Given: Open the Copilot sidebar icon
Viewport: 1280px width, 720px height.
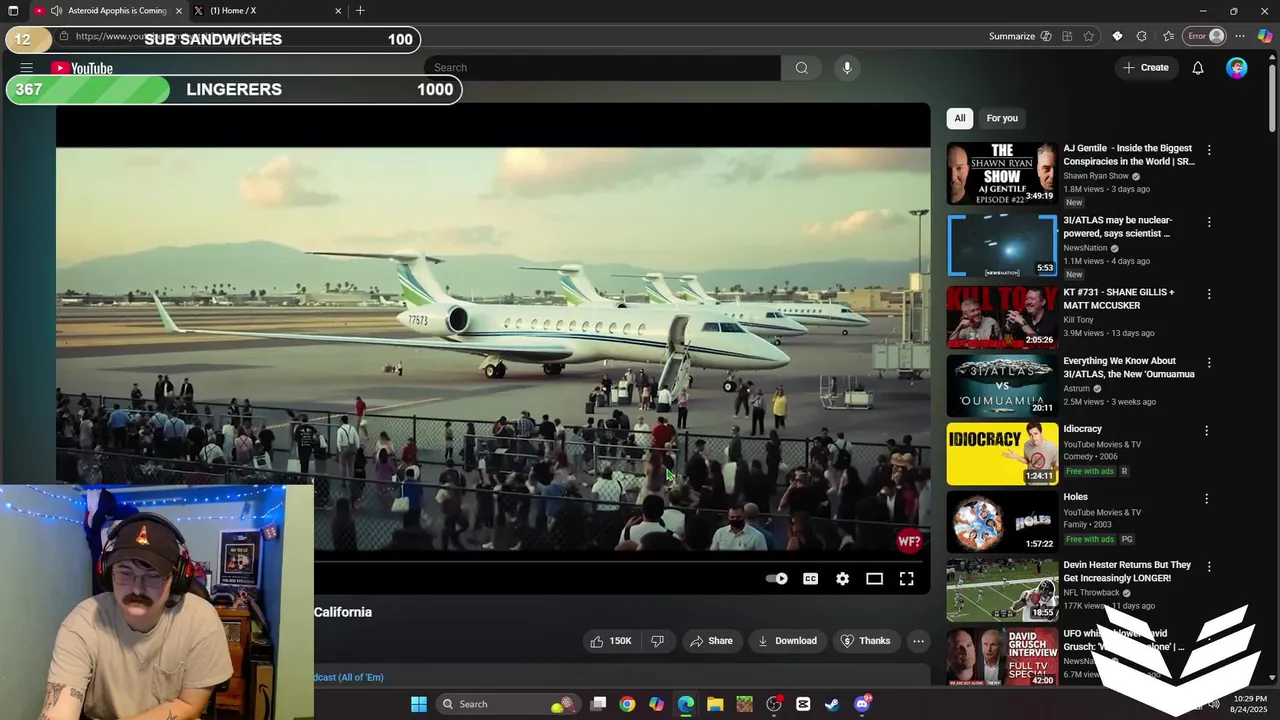Looking at the screenshot, I should coord(1264,36).
